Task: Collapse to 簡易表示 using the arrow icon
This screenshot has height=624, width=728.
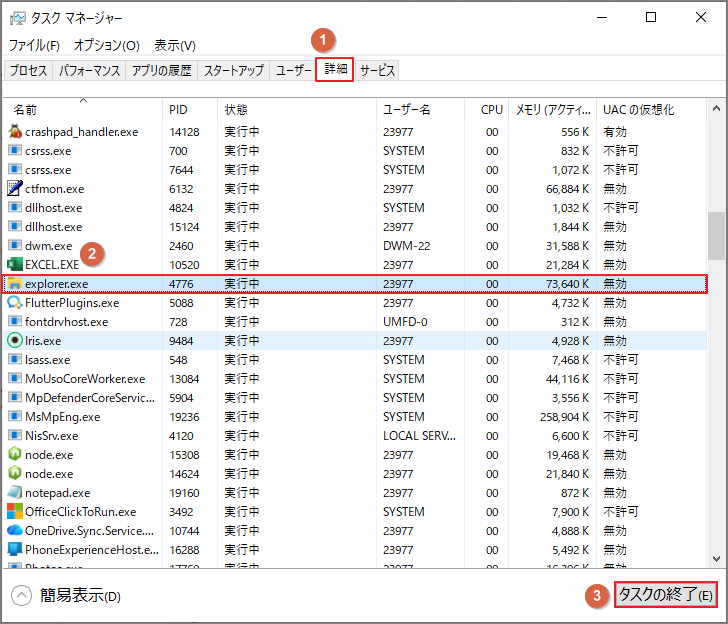Action: pos(21,595)
